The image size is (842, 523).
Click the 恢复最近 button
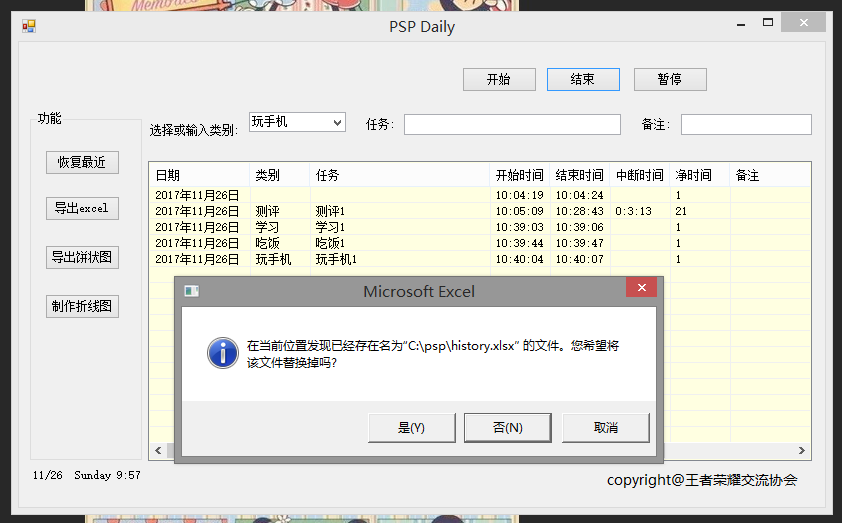(x=82, y=162)
